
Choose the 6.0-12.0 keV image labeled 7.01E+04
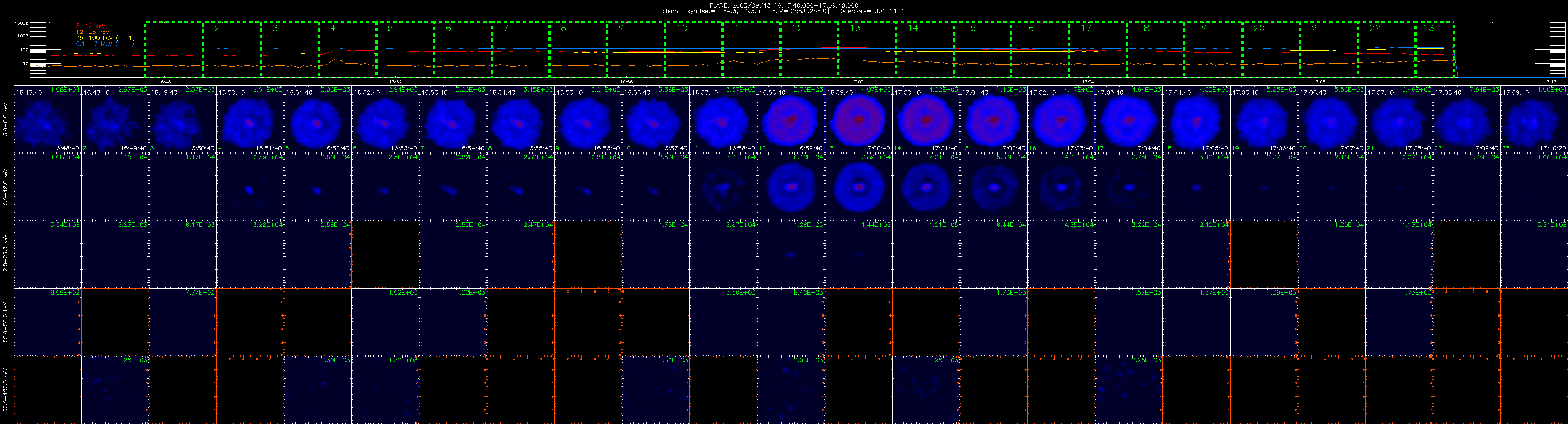926,186
